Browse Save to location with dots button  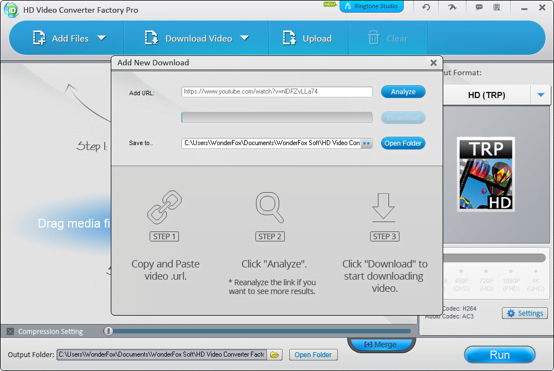(367, 143)
